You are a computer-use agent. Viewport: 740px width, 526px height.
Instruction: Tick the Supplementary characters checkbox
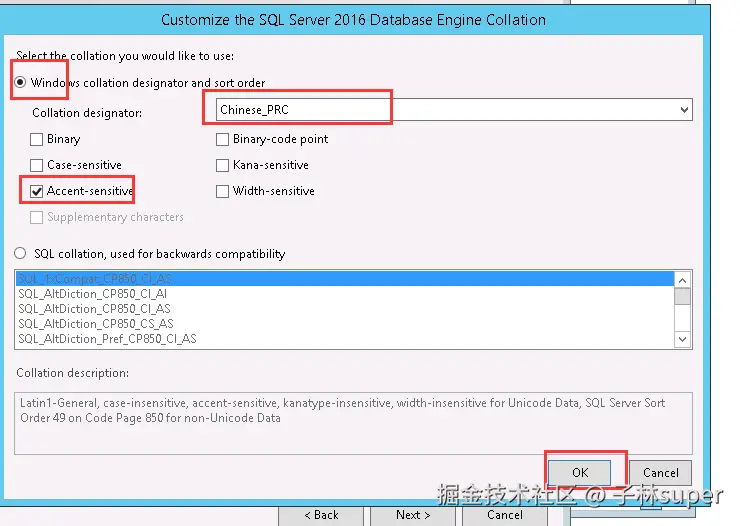pyautogui.click(x=36, y=217)
